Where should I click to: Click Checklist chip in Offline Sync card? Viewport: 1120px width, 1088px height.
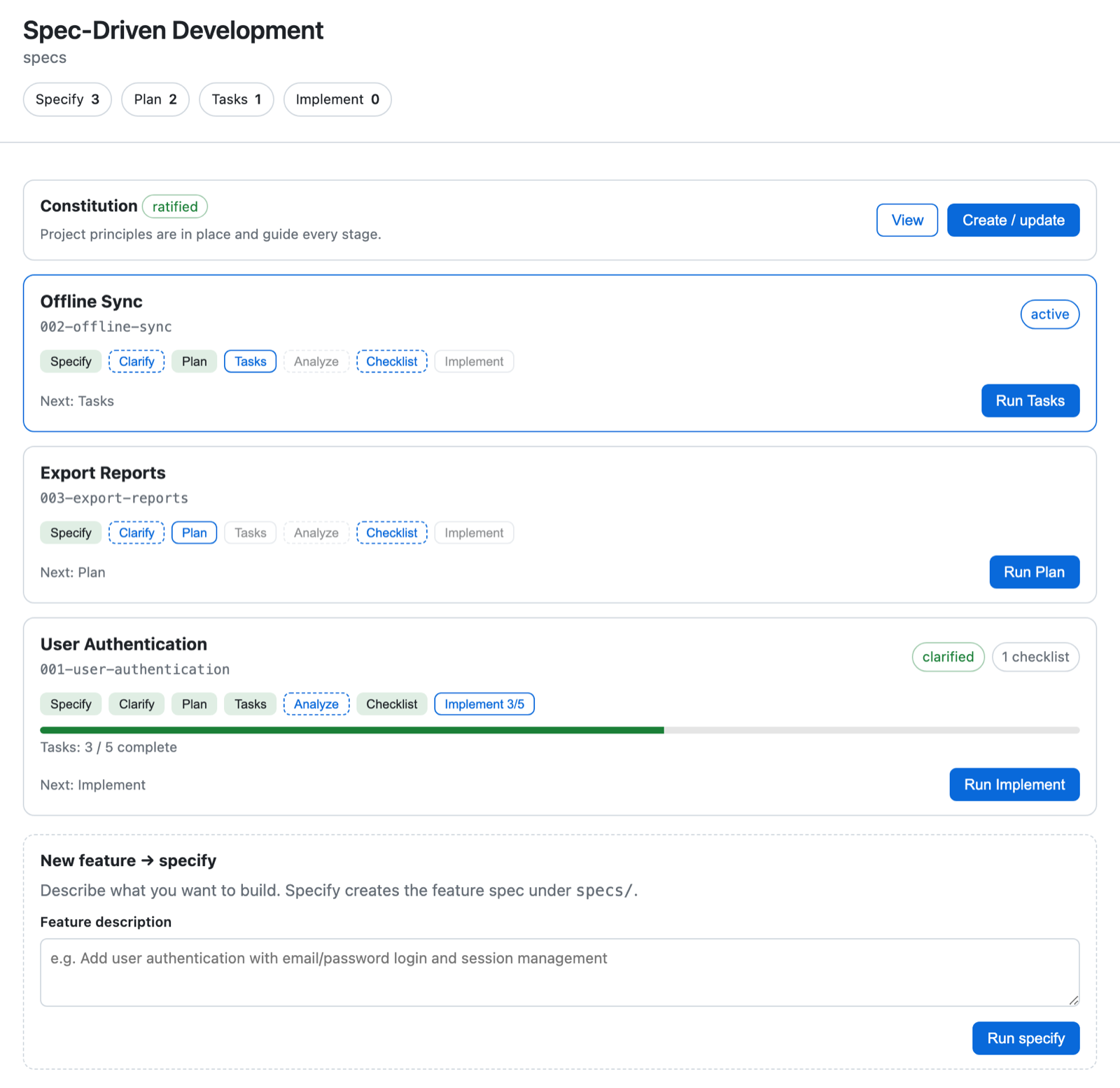tap(391, 361)
